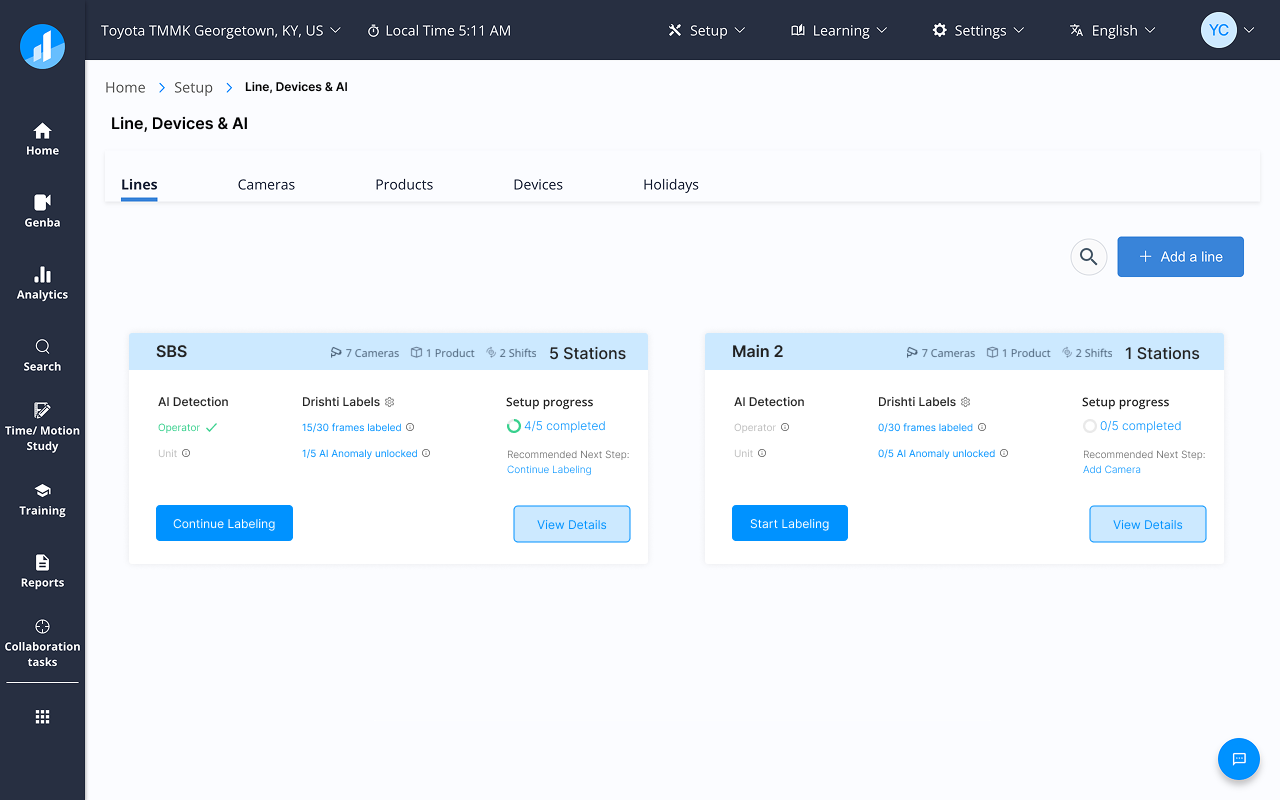Click the SBS green progress ring
The width and height of the screenshot is (1280, 800).
click(514, 426)
